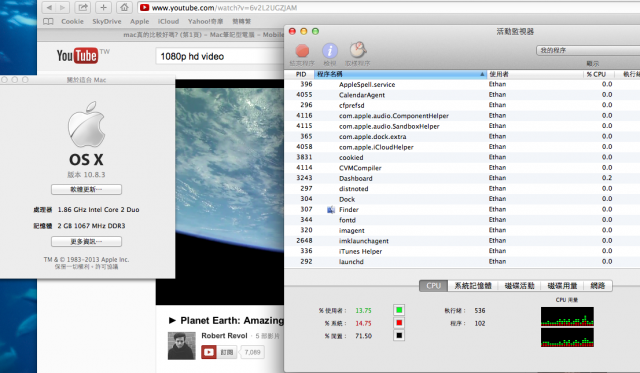Select the com.apple.iCloudHelper row
Screen dimensions: 640x373
pos(462,147)
